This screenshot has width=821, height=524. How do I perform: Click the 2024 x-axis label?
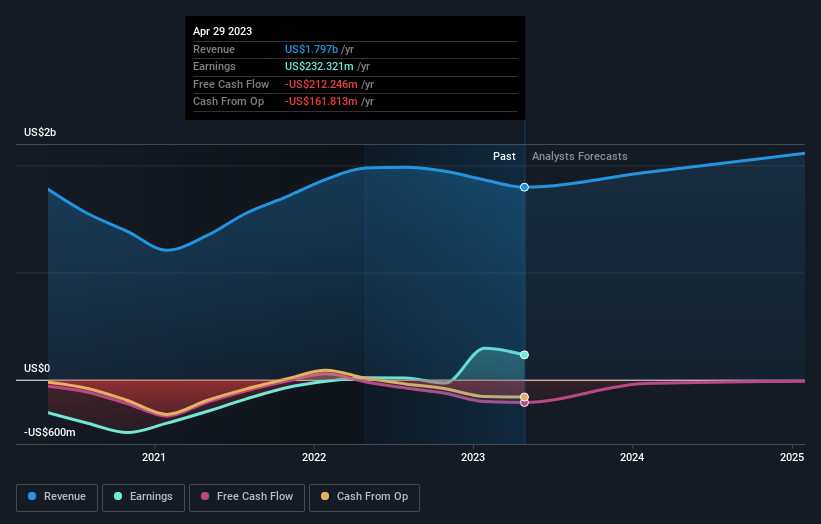pyautogui.click(x=632, y=457)
